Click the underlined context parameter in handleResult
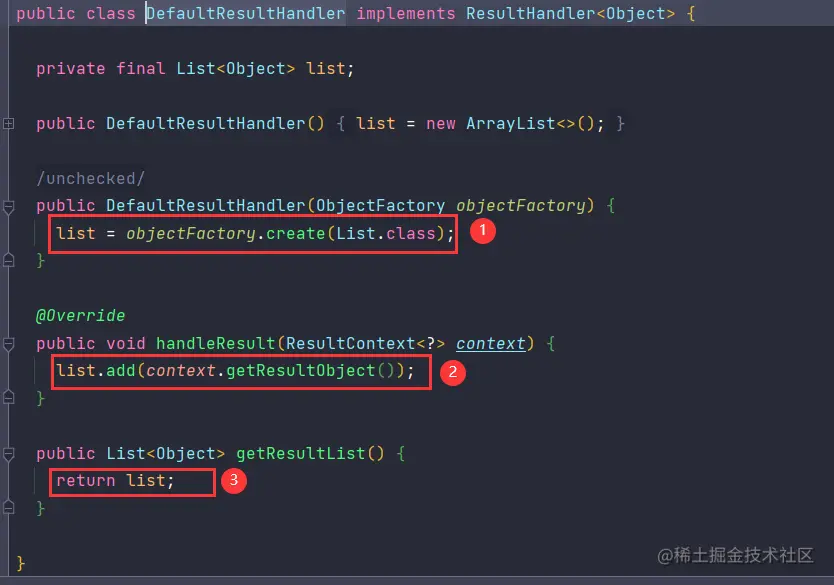Image resolution: width=834 pixels, height=585 pixels. tap(490, 344)
